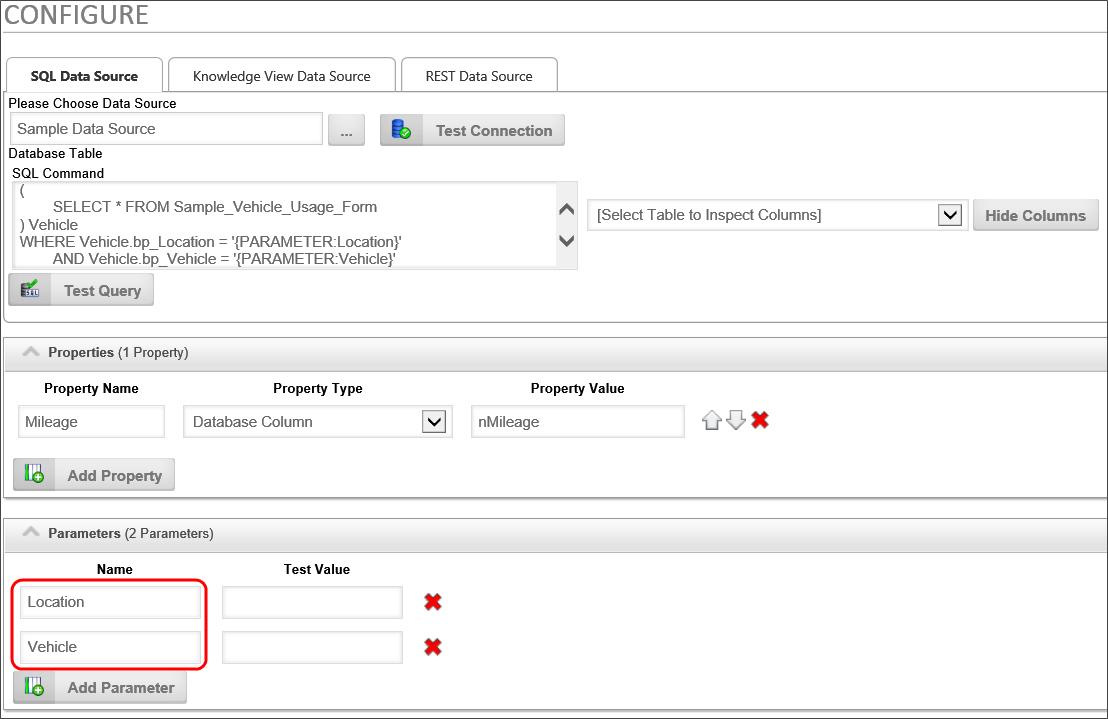Remove the Vehicle parameter with red X

432,647
